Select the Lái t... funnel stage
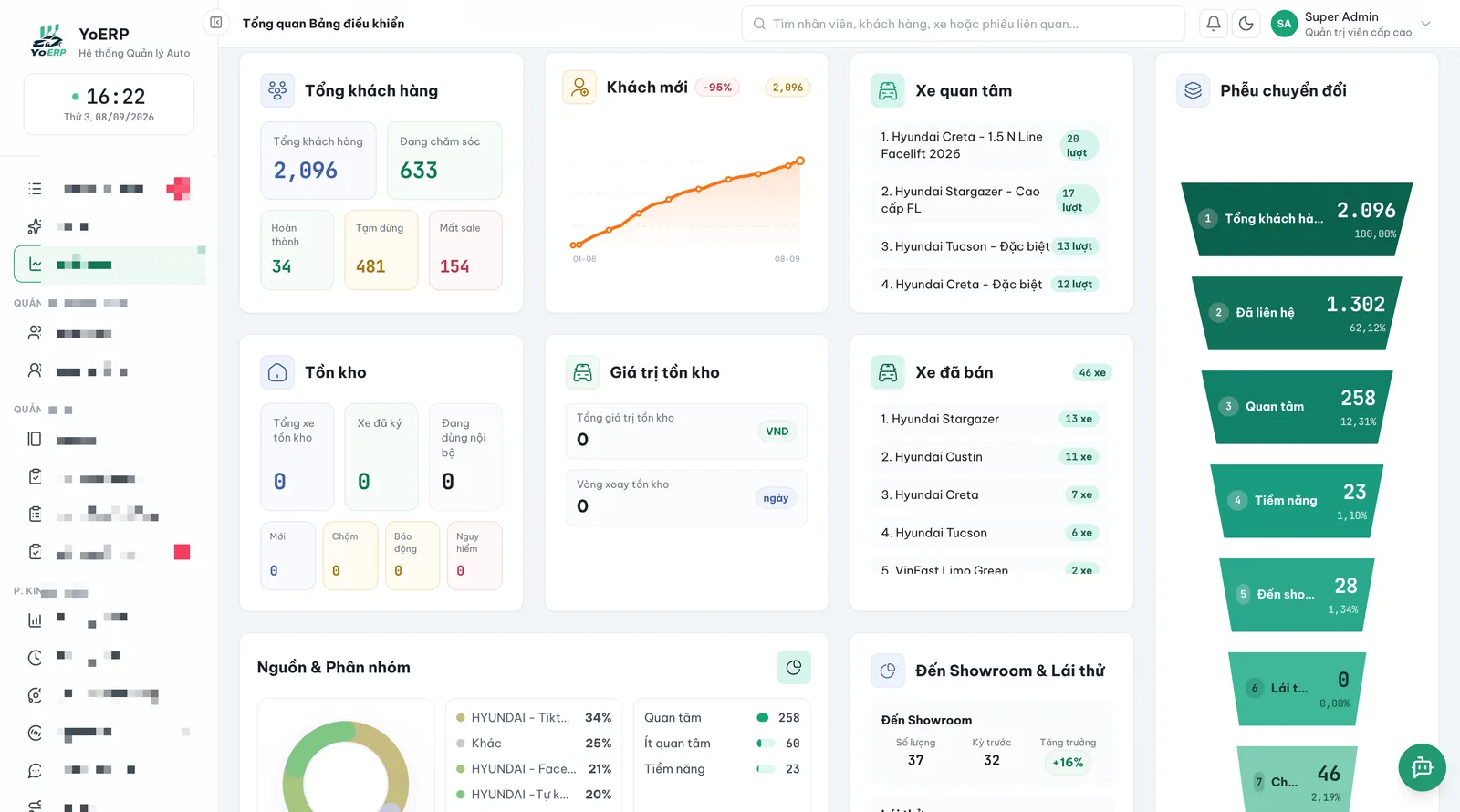 point(1297,689)
